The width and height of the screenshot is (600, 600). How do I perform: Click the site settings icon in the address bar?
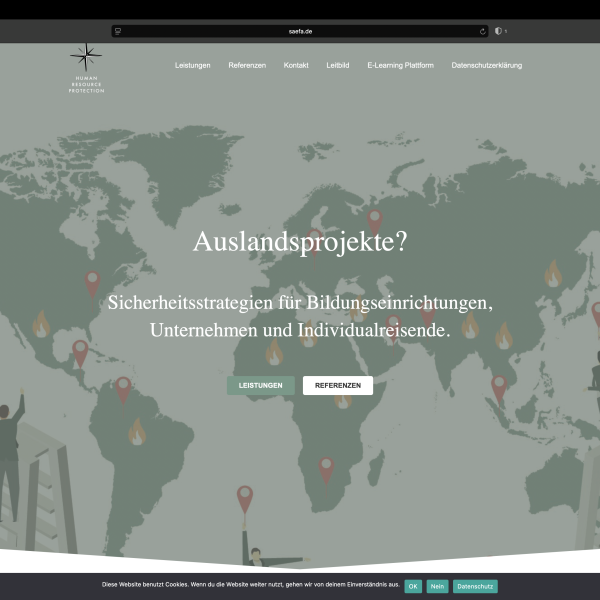click(x=118, y=31)
